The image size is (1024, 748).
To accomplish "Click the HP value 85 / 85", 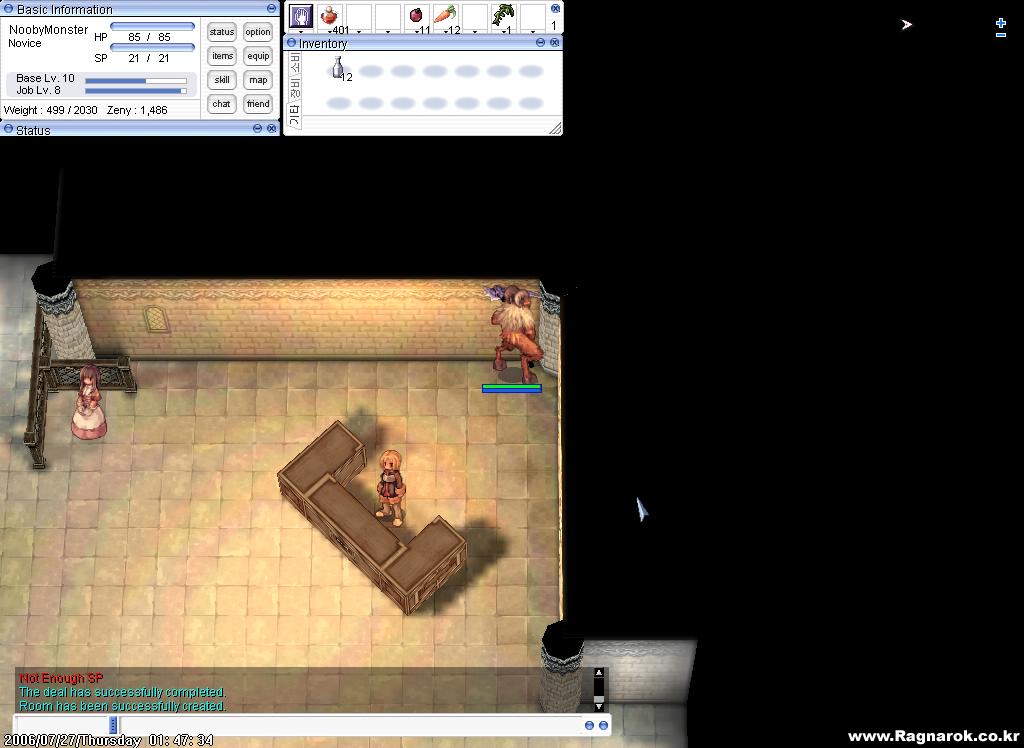I will coord(149,37).
